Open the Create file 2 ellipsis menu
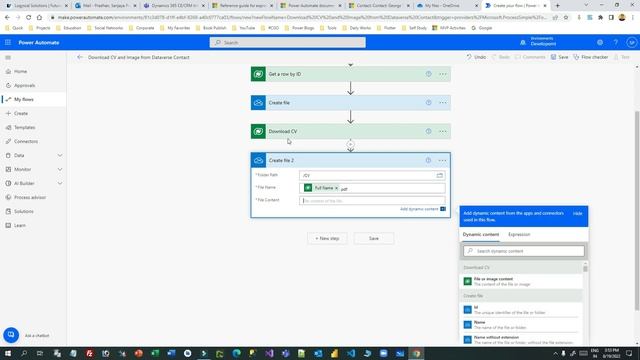 (442, 160)
